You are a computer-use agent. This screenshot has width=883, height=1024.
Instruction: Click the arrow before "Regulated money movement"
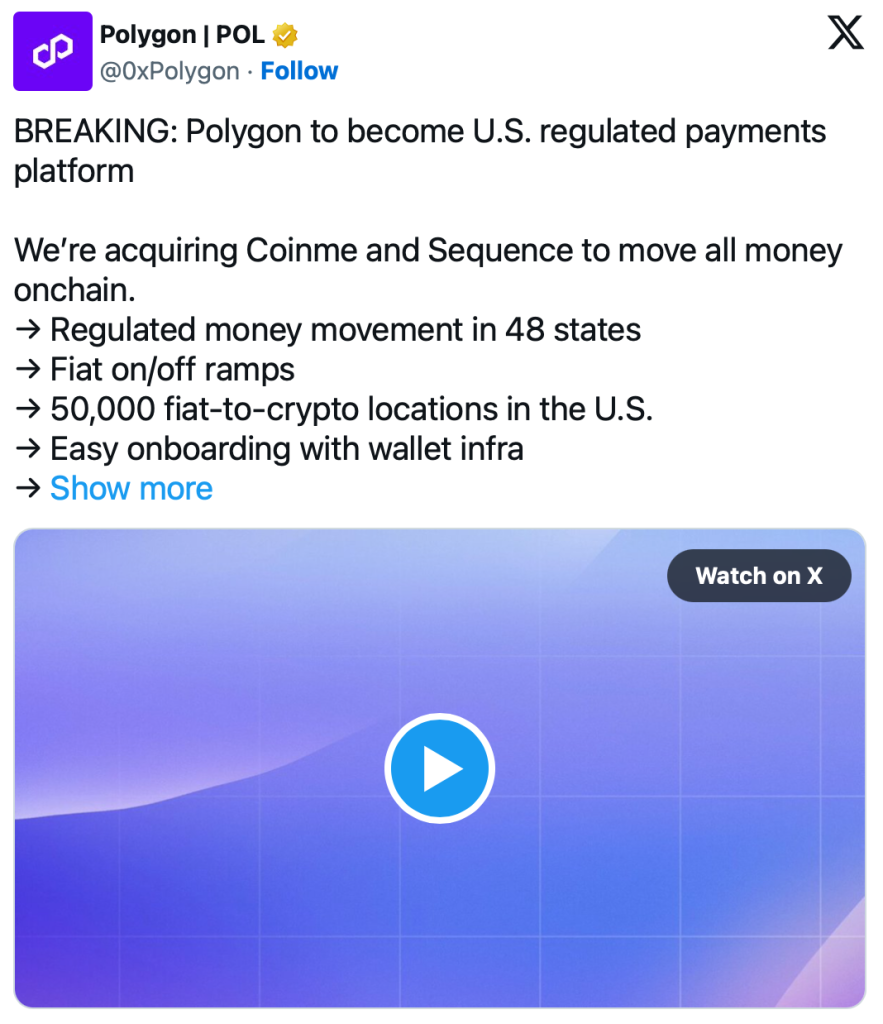[28, 330]
